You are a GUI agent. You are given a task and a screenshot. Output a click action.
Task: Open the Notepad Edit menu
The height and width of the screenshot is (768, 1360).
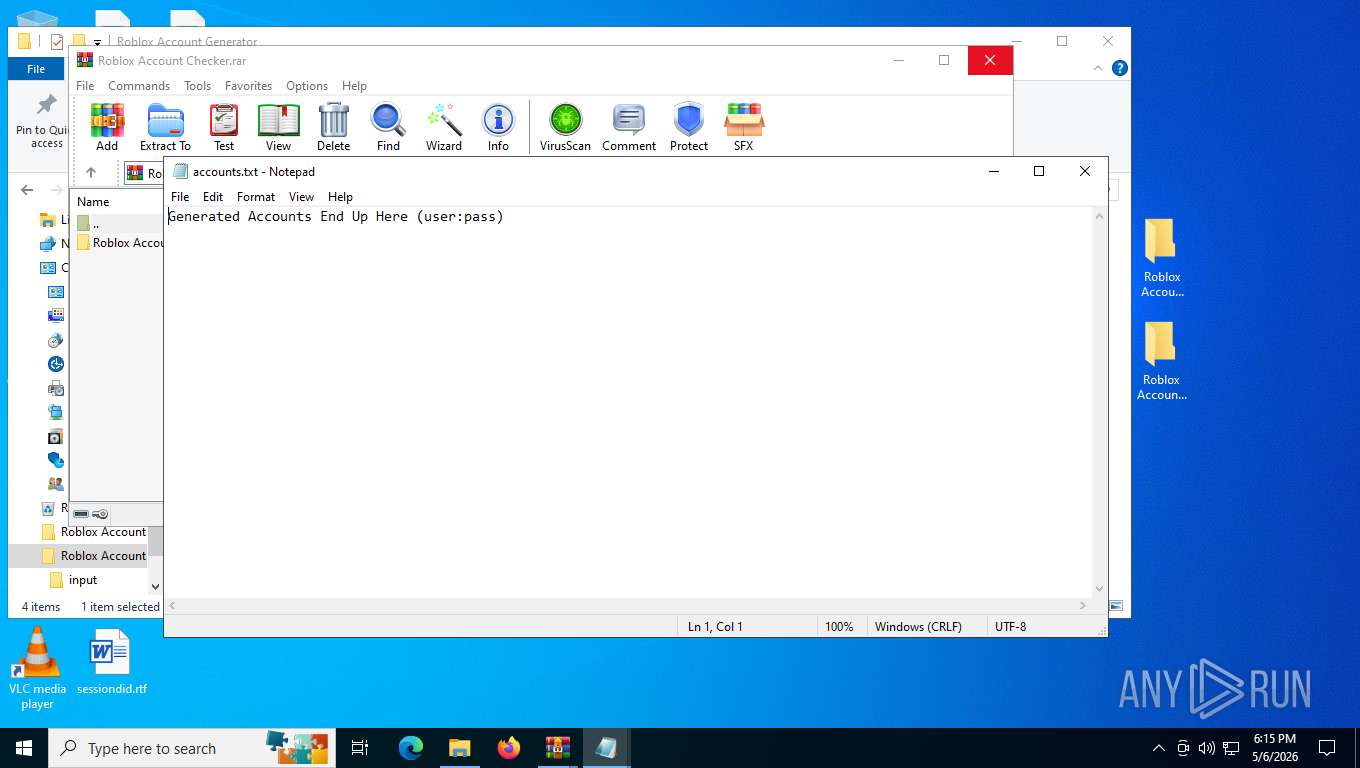click(213, 197)
